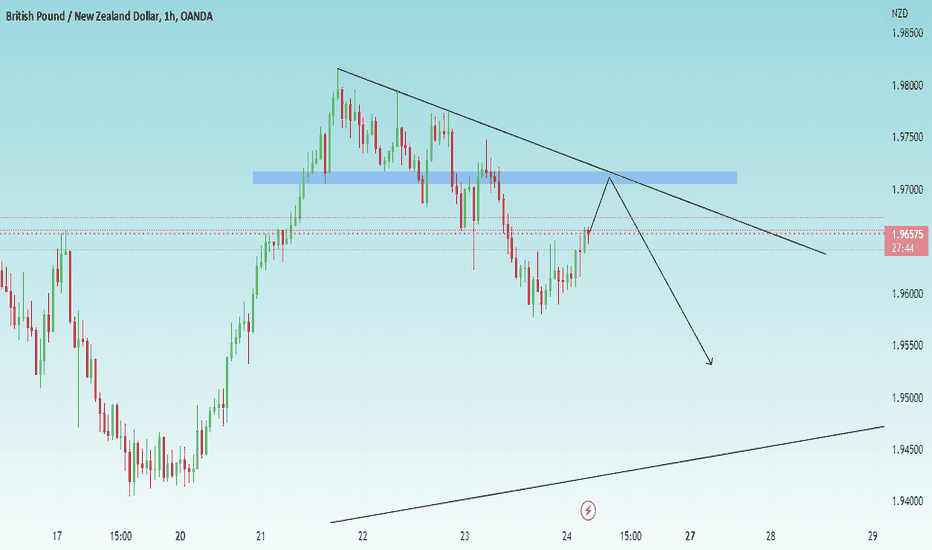The height and width of the screenshot is (550, 932).
Task: Click the date label 24 on time axis
Action: [566, 536]
